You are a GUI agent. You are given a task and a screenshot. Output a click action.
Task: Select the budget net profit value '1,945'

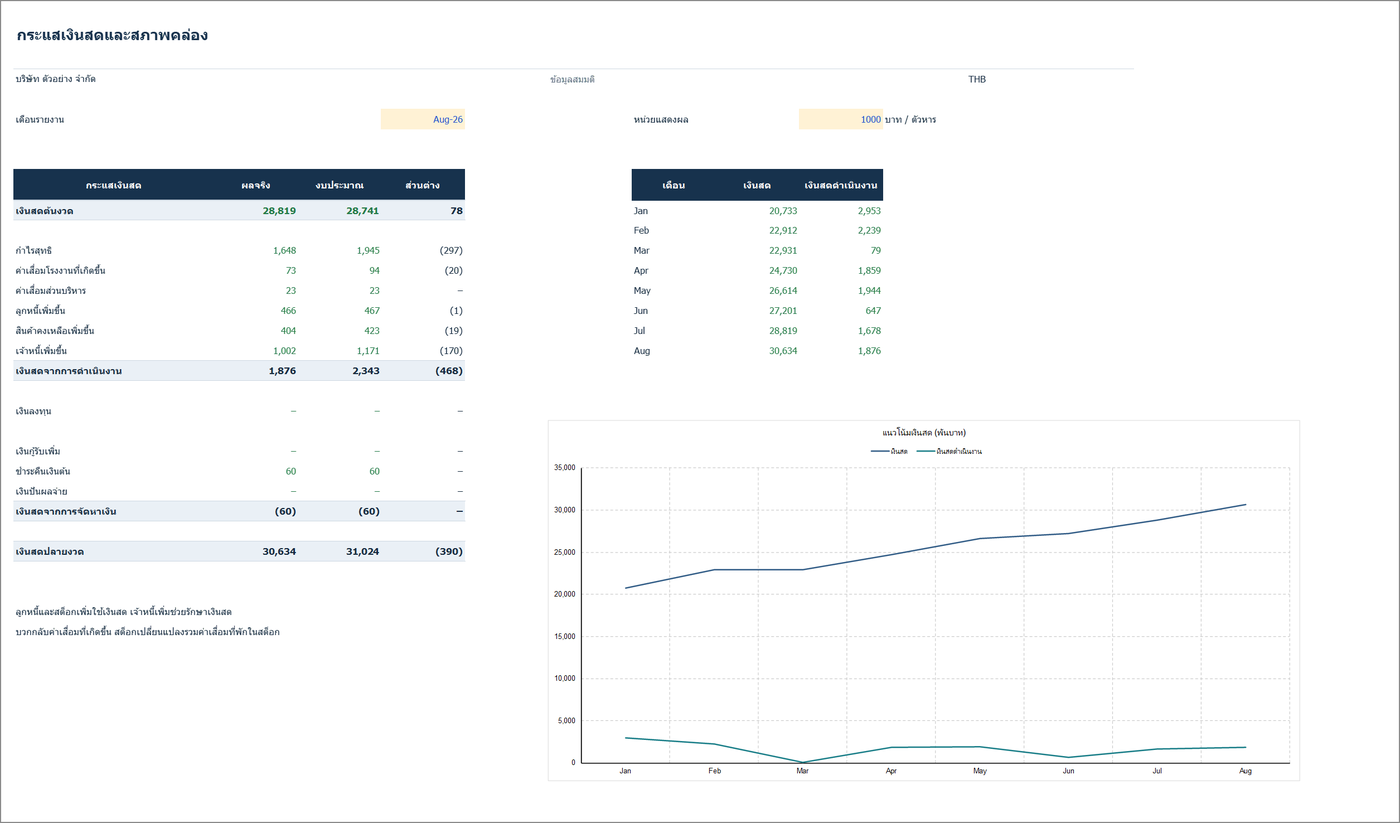point(368,251)
